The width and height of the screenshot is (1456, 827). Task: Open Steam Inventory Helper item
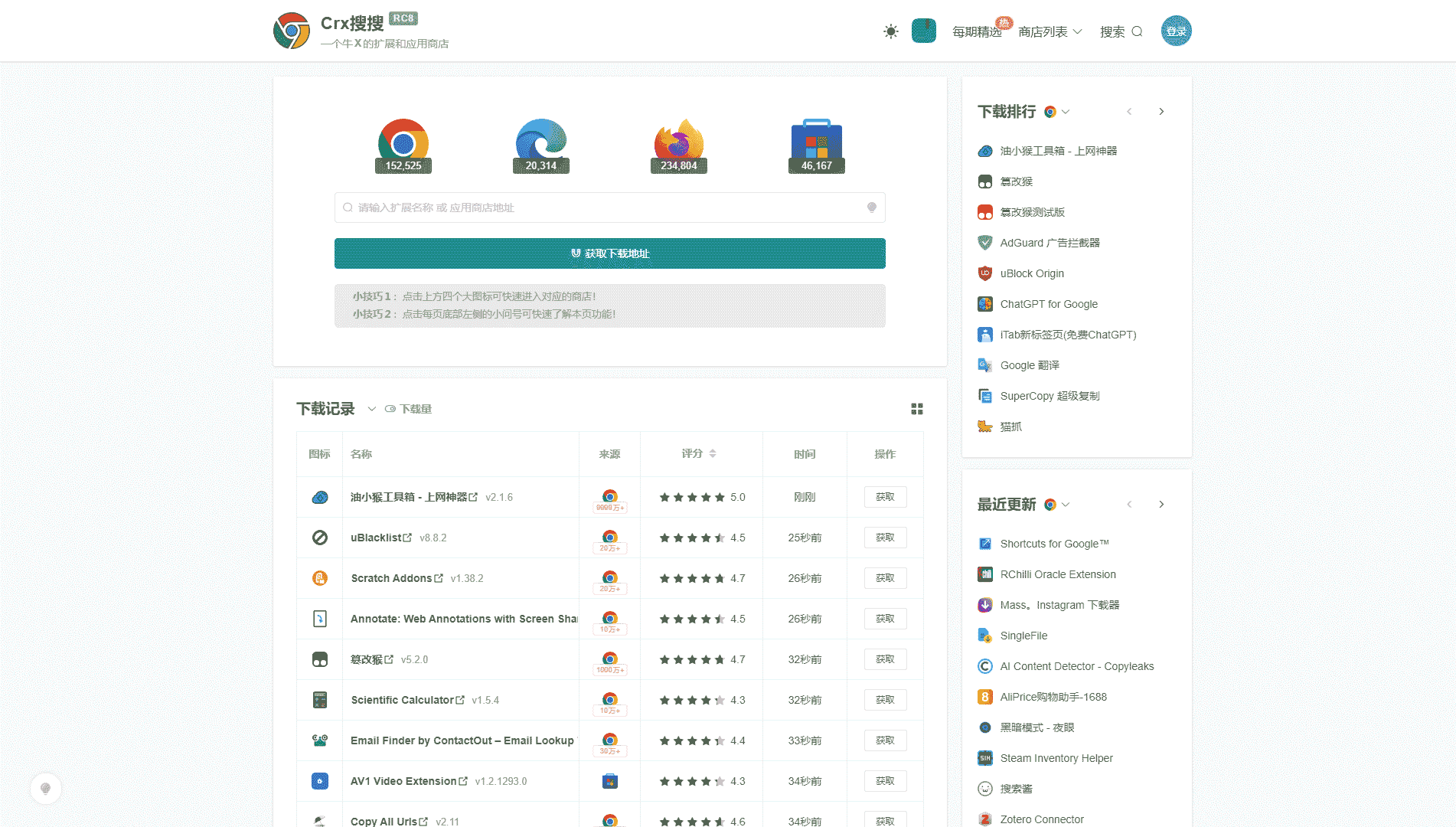click(1046, 758)
